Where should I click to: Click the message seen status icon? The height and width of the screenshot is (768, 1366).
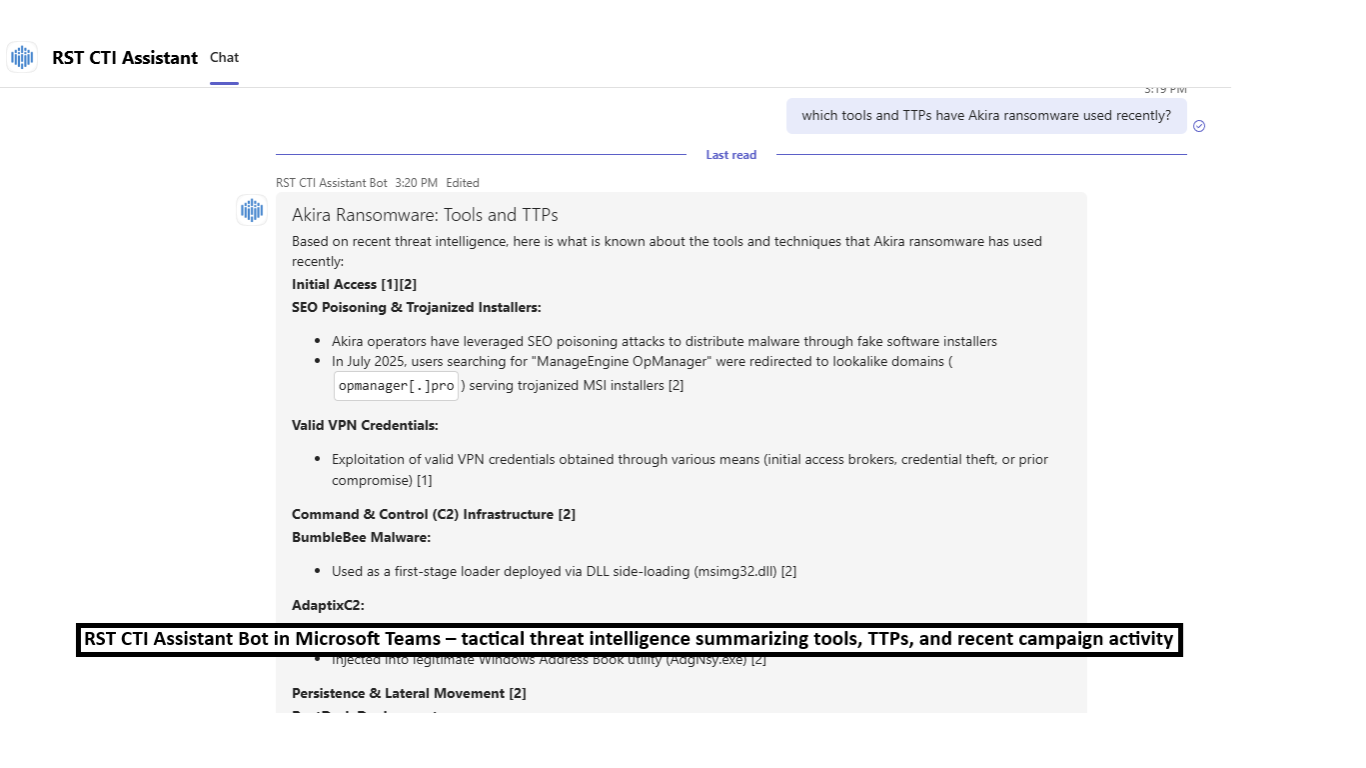1199,126
